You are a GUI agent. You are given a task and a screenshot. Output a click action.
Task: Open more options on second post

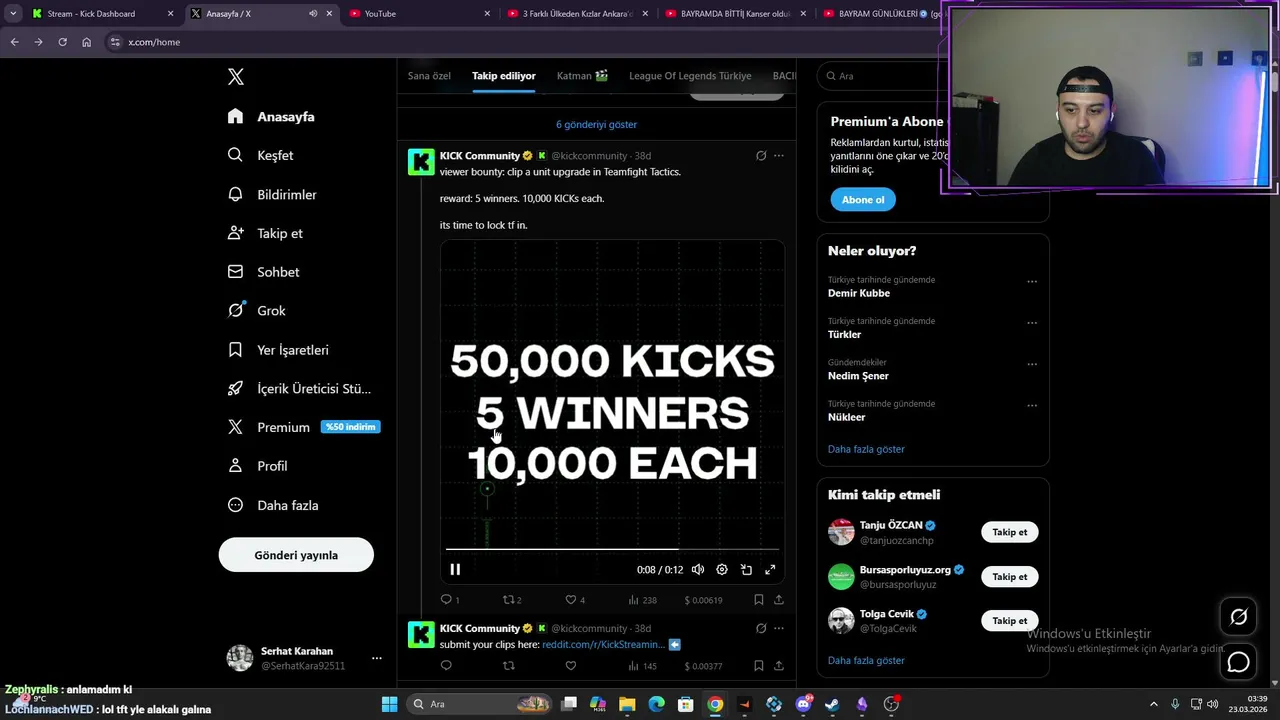click(779, 629)
